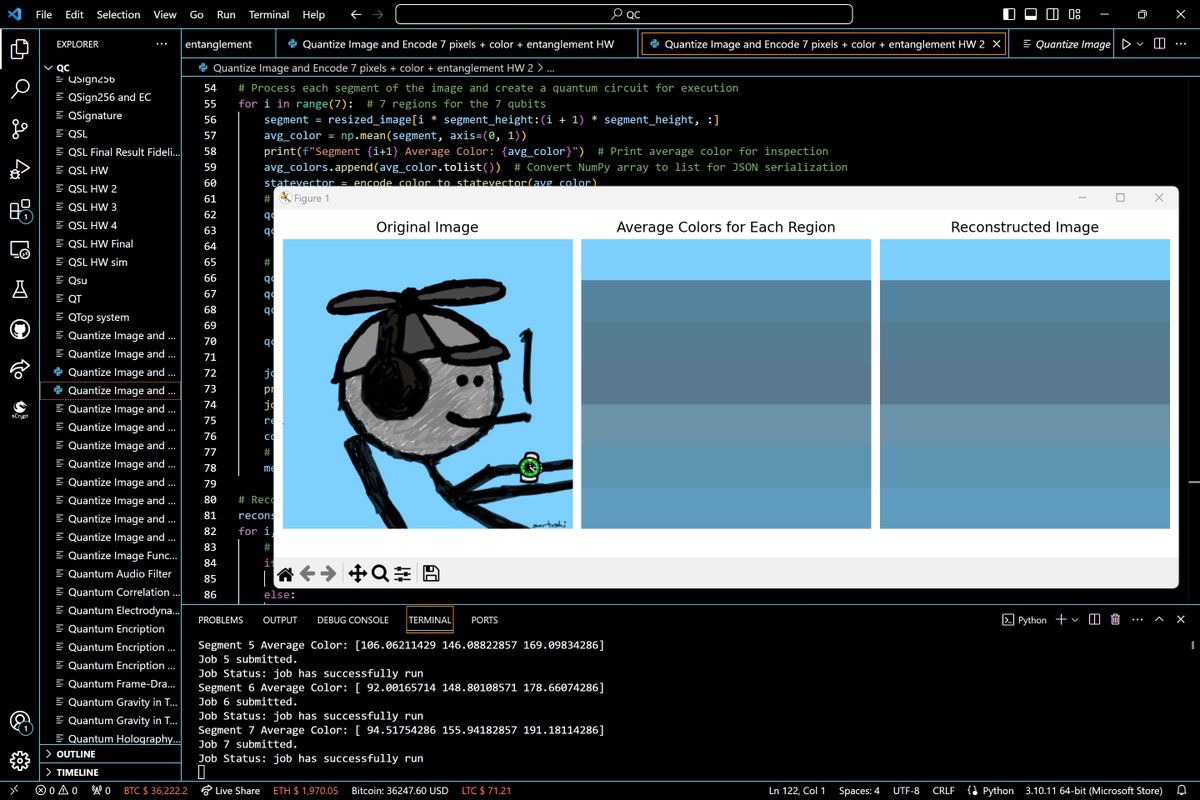Maximize the panel with chevron up

pos(1159,620)
